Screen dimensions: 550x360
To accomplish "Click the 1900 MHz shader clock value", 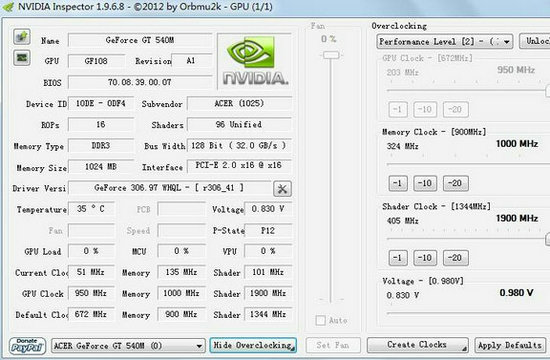I will (517, 219).
